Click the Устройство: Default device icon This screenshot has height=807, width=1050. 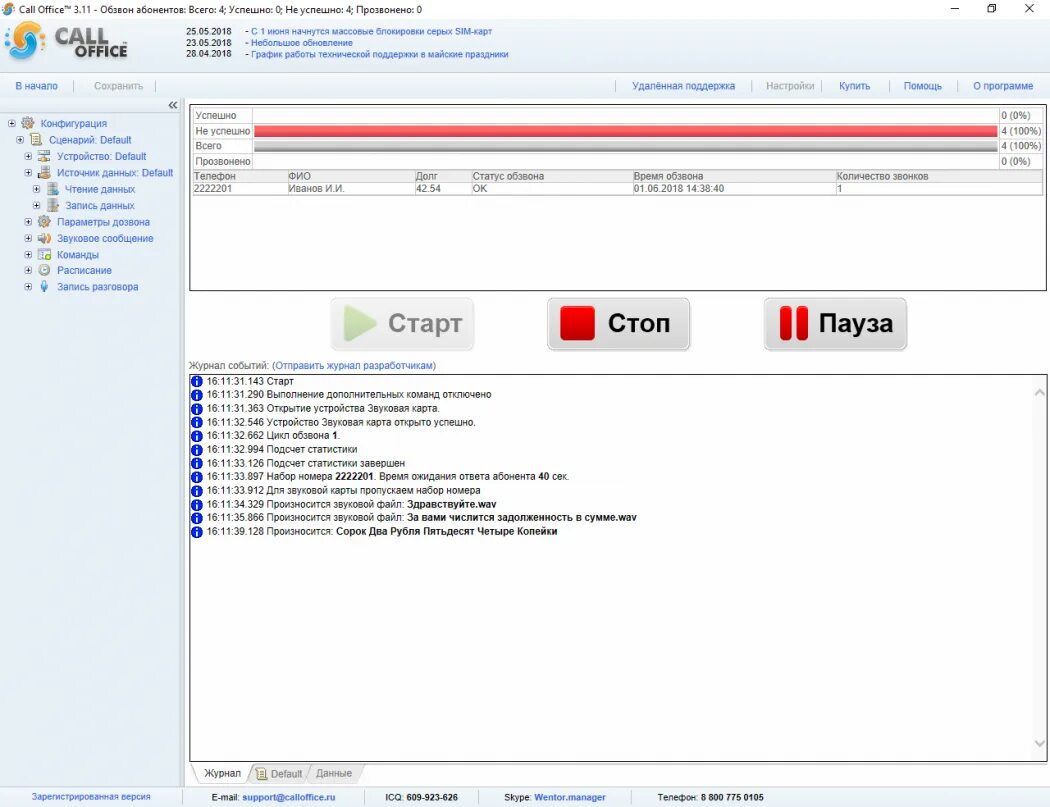(x=44, y=156)
